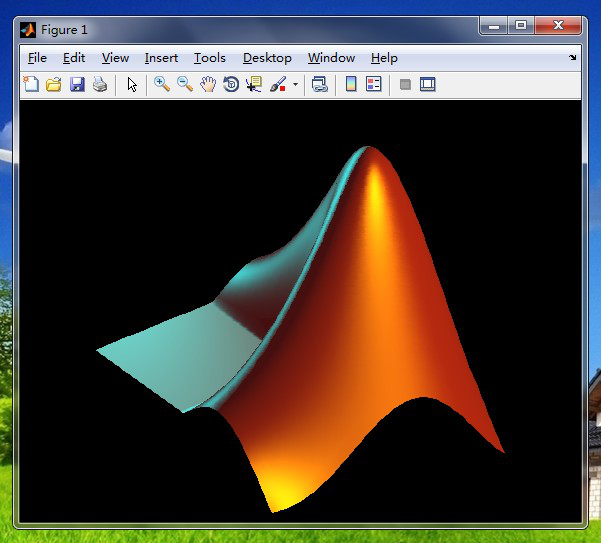Click the Hide Plot Tools button

405,85
